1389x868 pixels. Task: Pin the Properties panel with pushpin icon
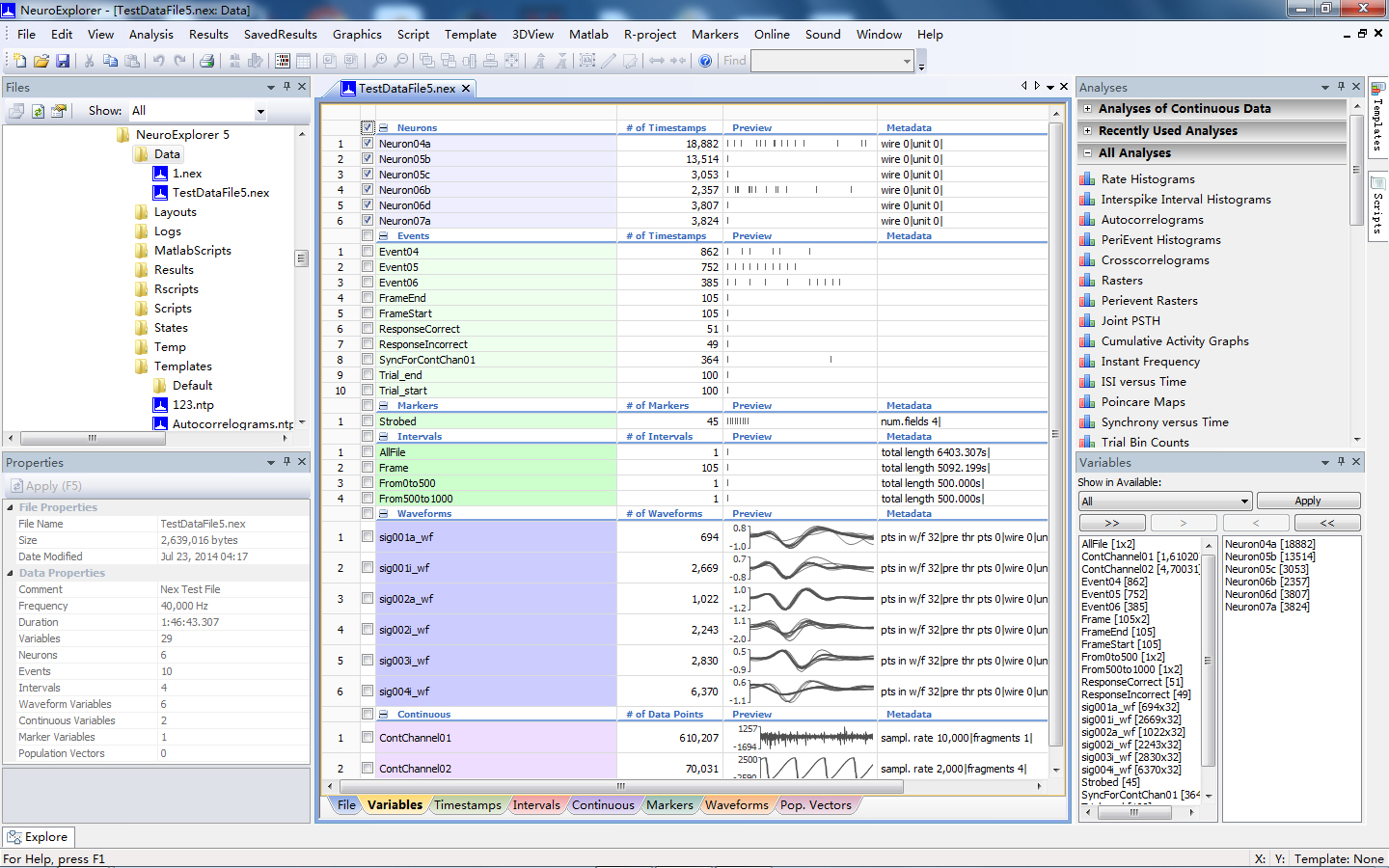coord(286,462)
